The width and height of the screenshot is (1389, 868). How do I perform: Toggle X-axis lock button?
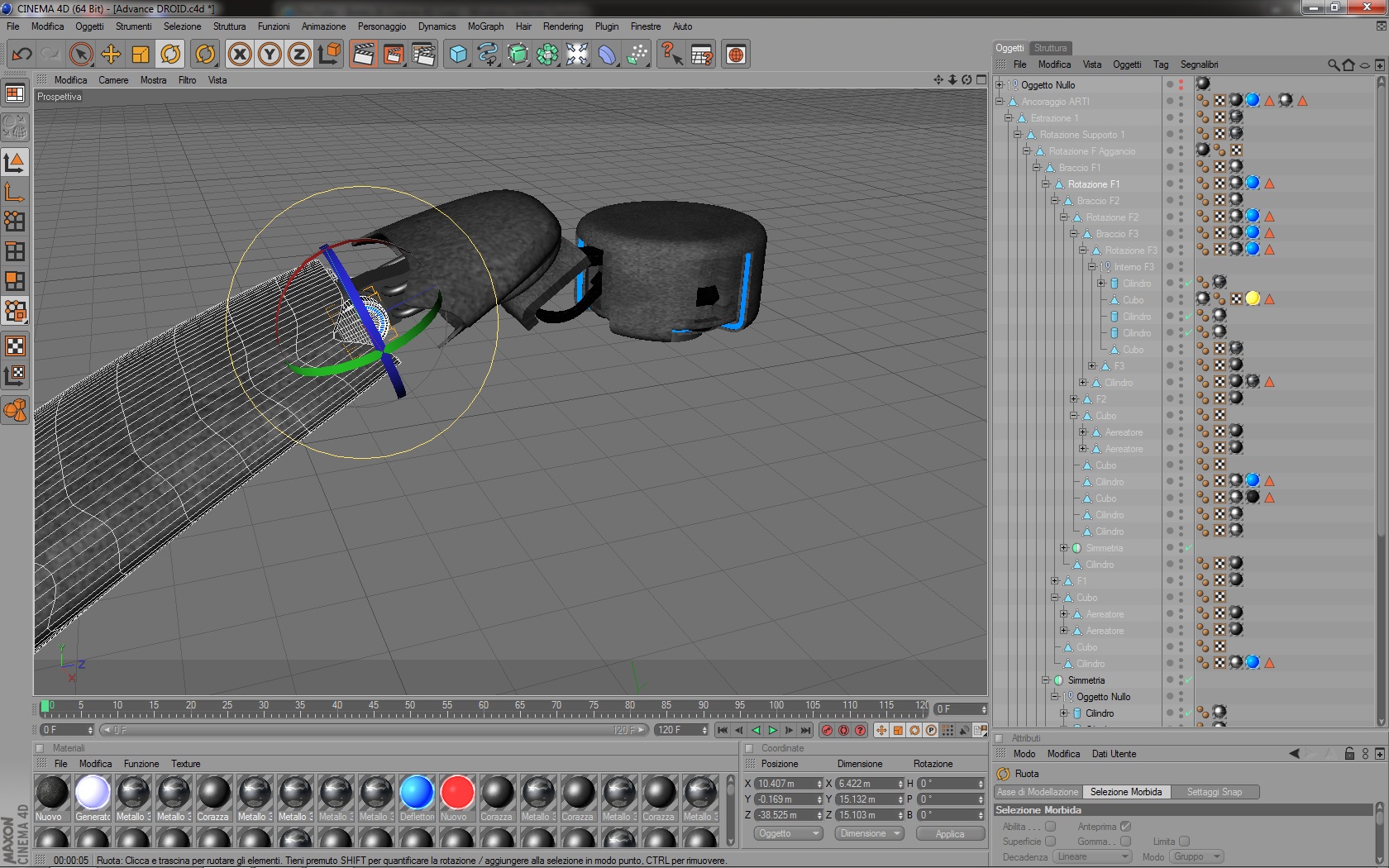point(240,55)
